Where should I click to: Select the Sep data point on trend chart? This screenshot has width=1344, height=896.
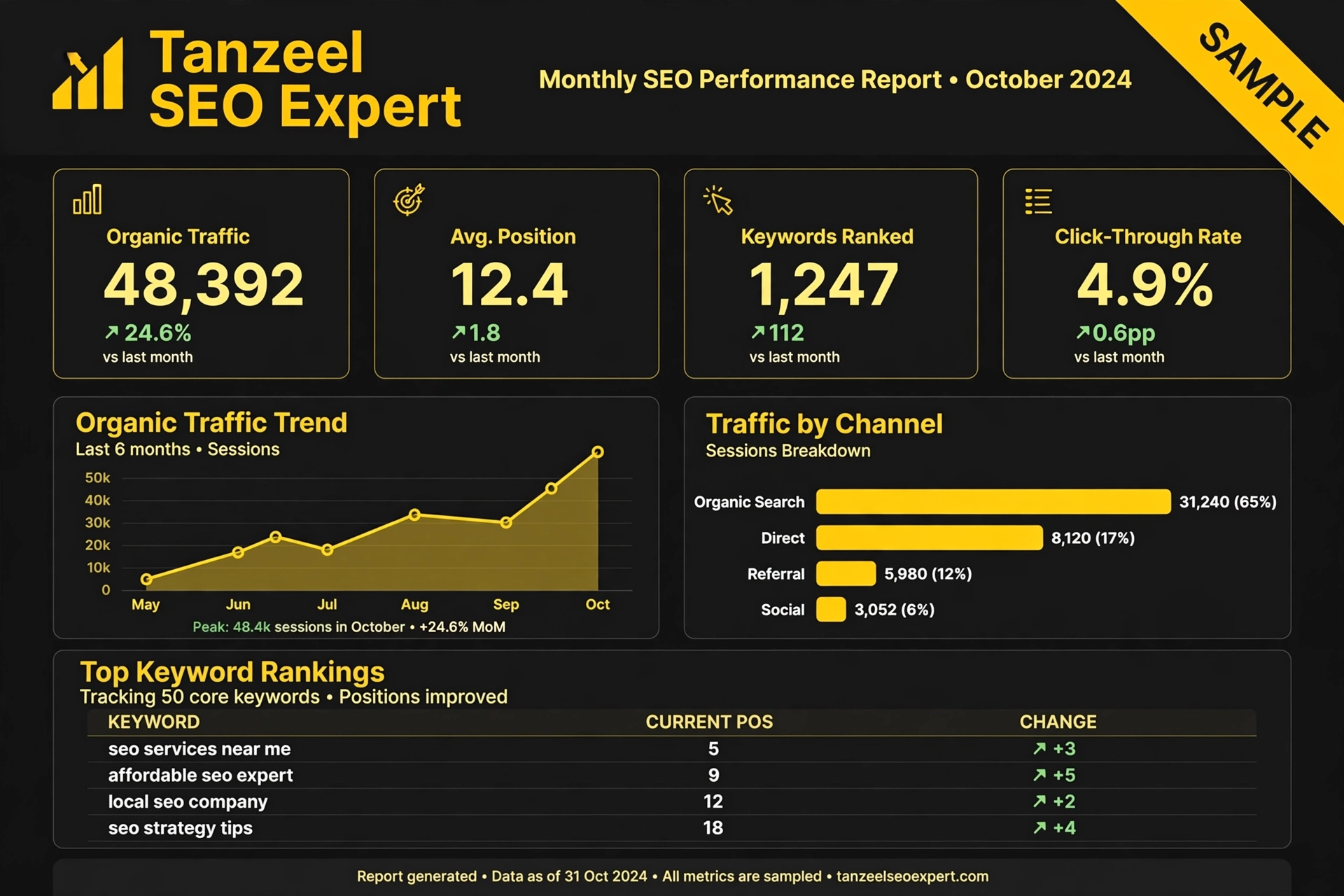tap(506, 522)
